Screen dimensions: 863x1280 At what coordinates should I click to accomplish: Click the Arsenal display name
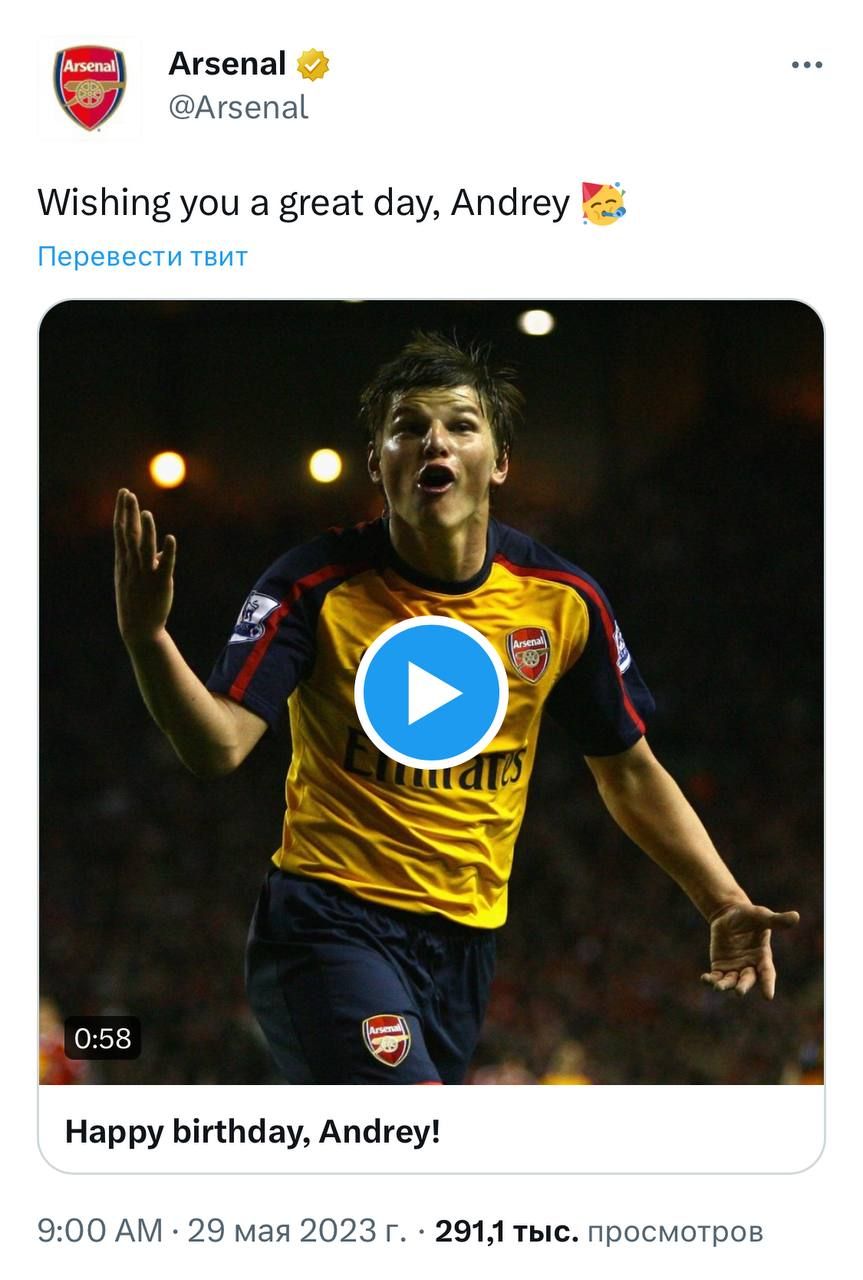pyautogui.click(x=227, y=64)
